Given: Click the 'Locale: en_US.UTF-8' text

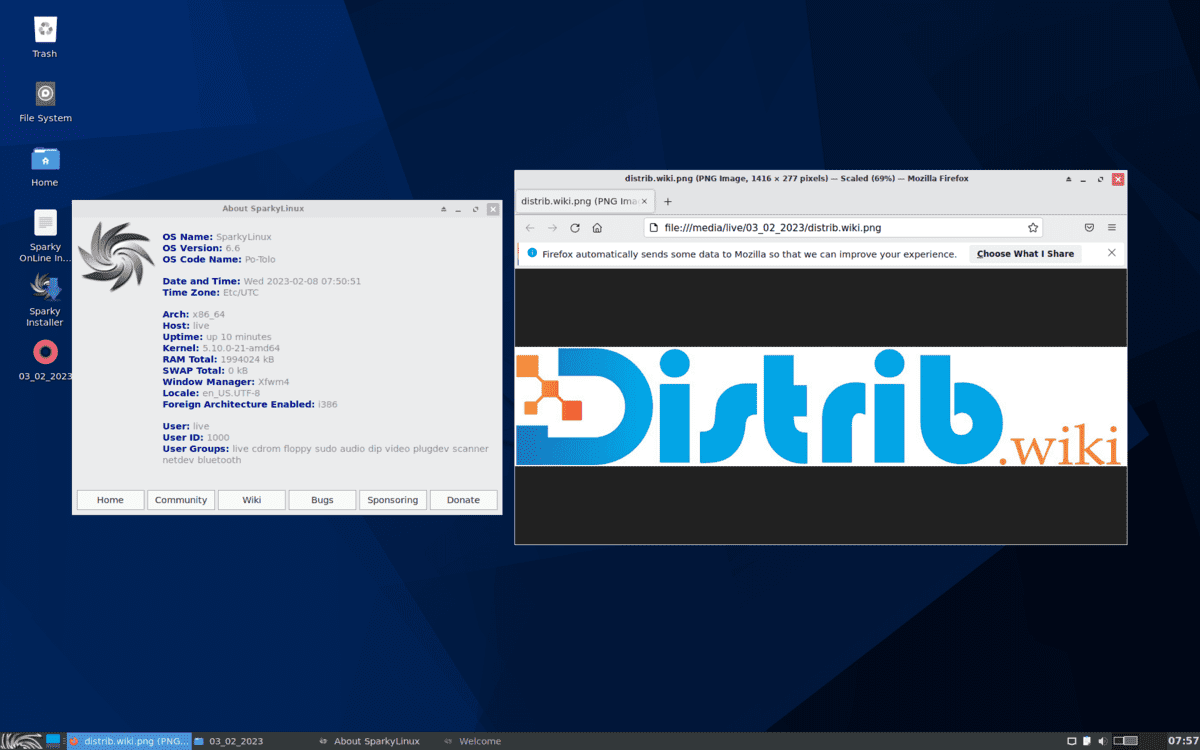Looking at the screenshot, I should 211,393.
